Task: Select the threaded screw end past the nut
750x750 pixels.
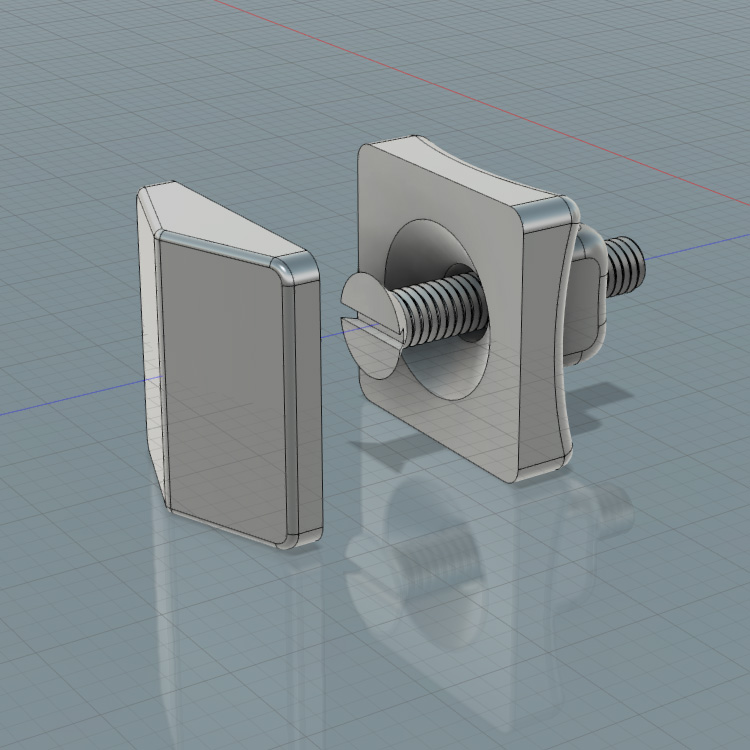Action: click(626, 265)
